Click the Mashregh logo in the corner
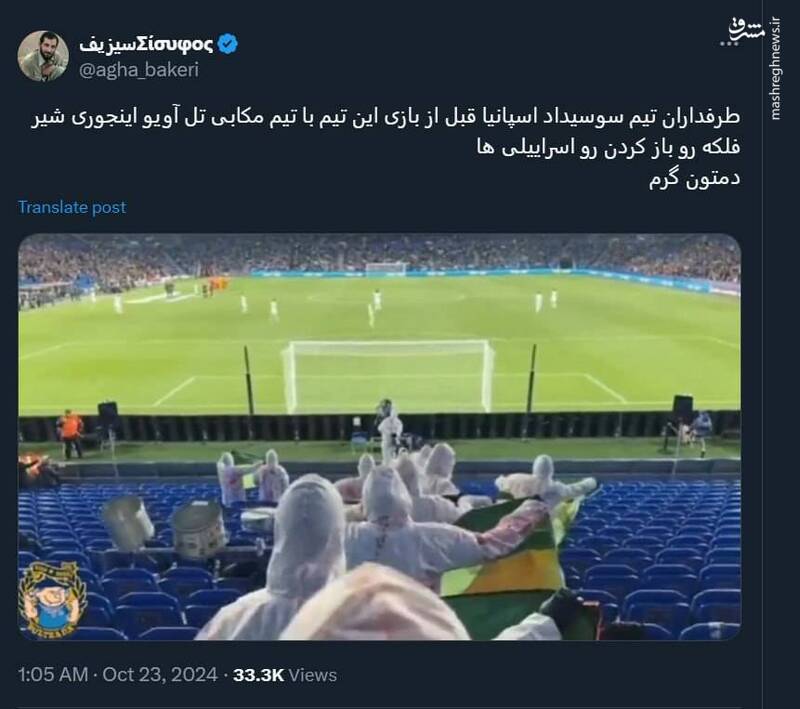This screenshot has width=800, height=709. point(742,31)
